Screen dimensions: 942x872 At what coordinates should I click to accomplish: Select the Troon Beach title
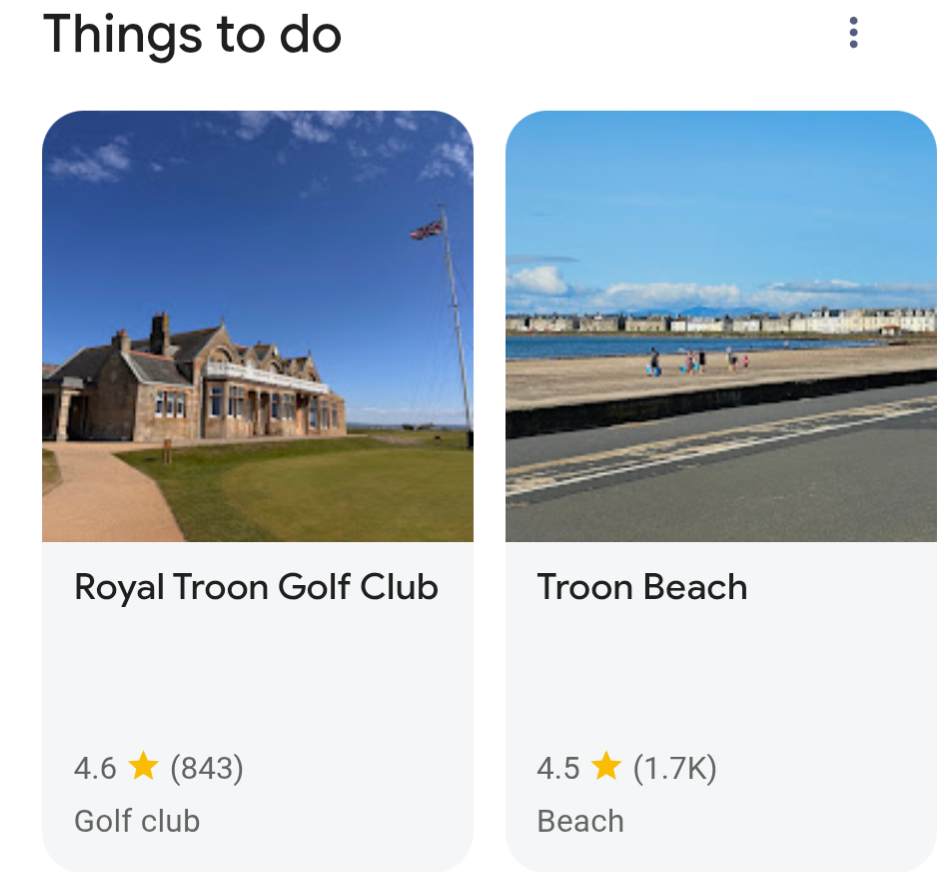tap(642, 587)
